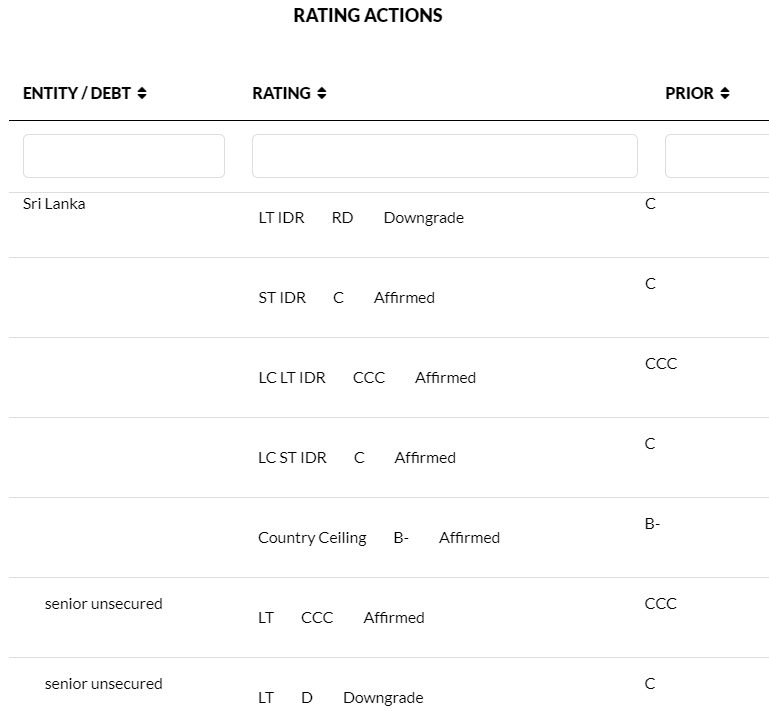Focus the Entity / Debt filter field
This screenshot has height=711, width=769.
[x=124, y=156]
